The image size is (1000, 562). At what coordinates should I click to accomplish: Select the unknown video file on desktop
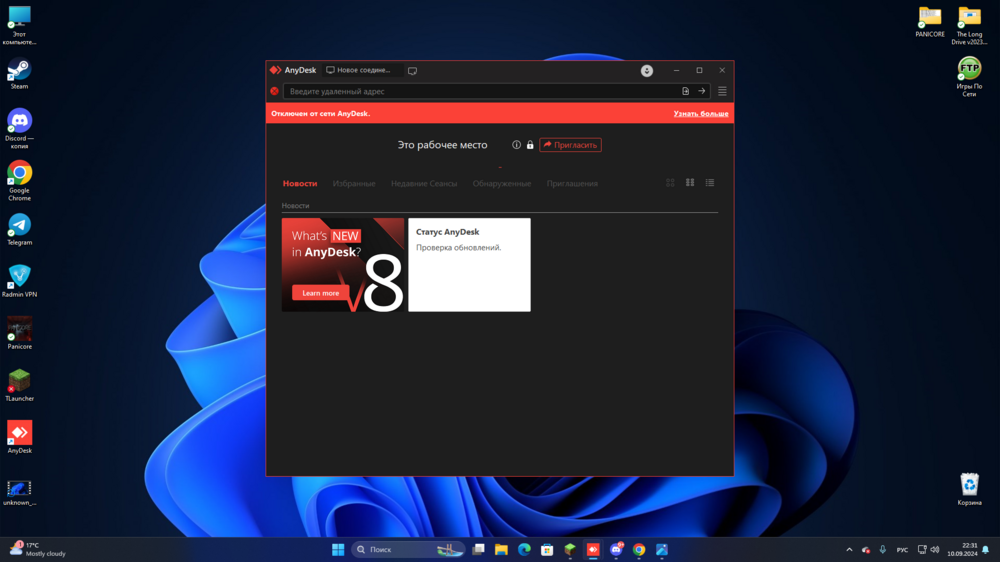pos(19,493)
